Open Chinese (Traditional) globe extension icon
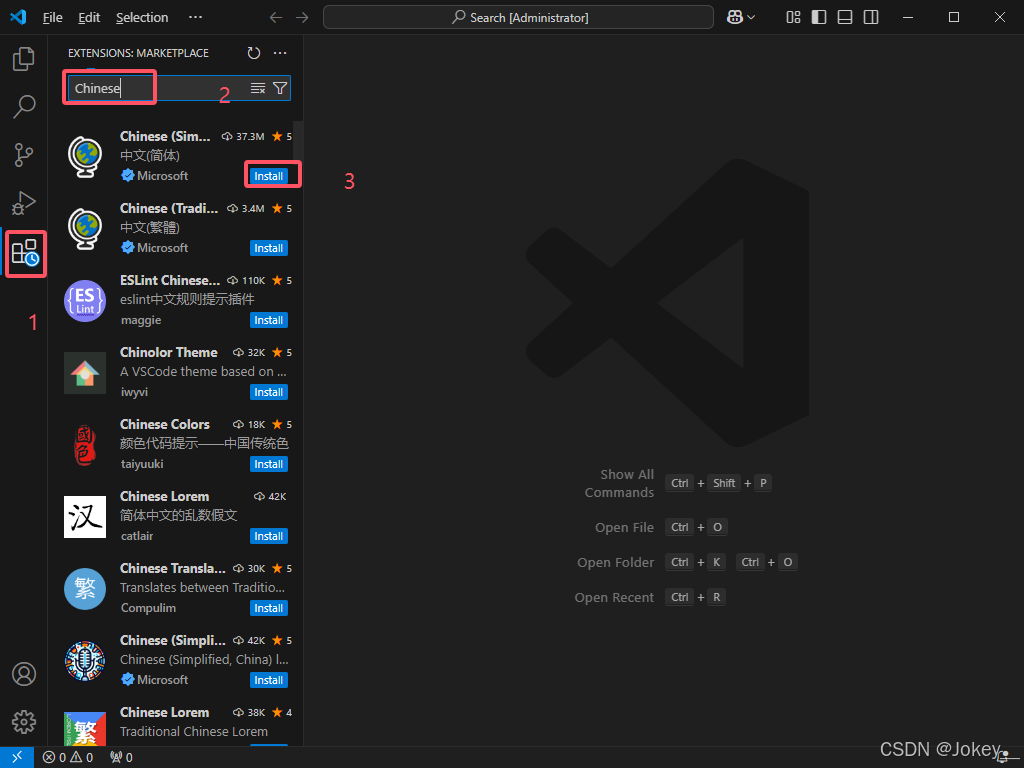1024x768 pixels. click(85, 229)
